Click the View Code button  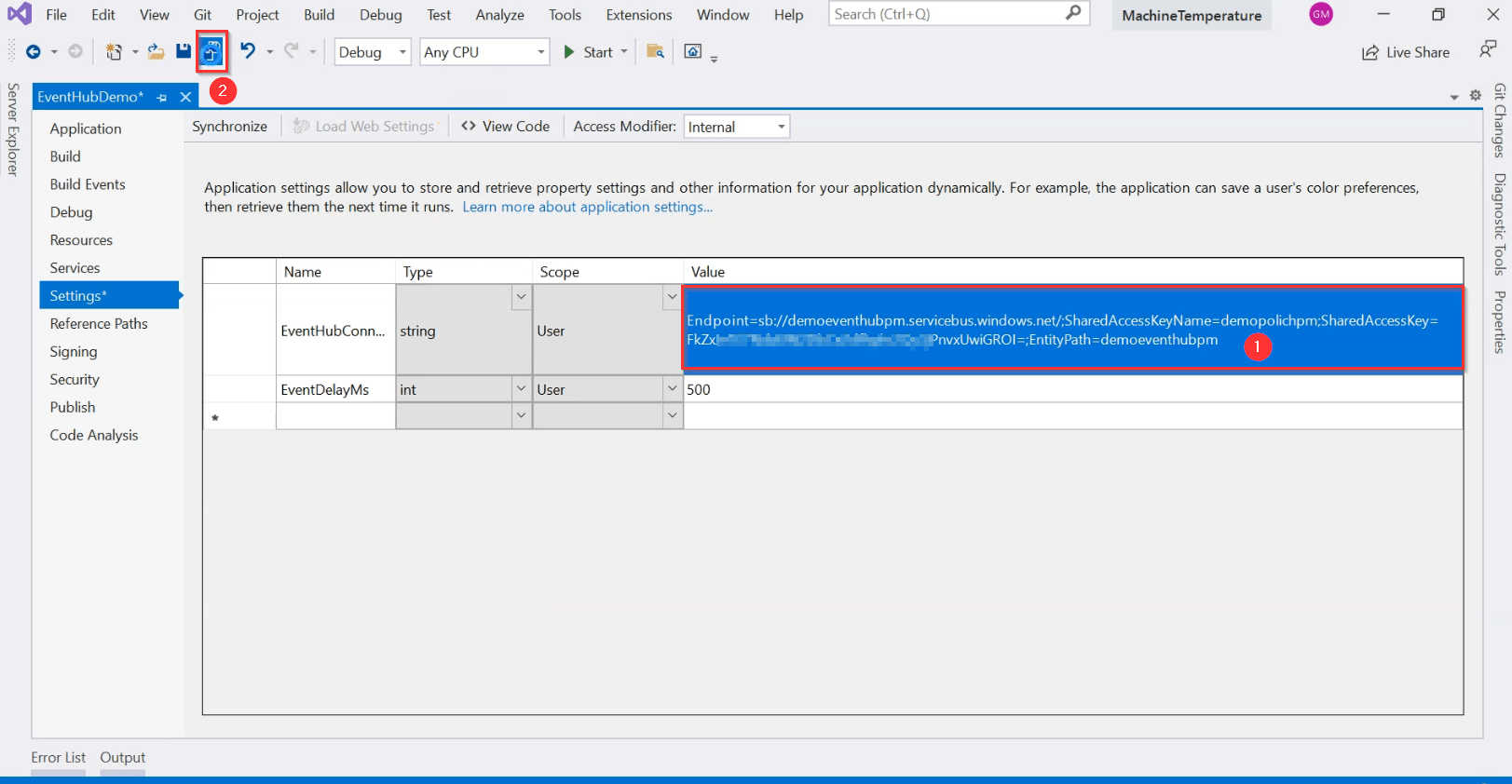point(506,127)
